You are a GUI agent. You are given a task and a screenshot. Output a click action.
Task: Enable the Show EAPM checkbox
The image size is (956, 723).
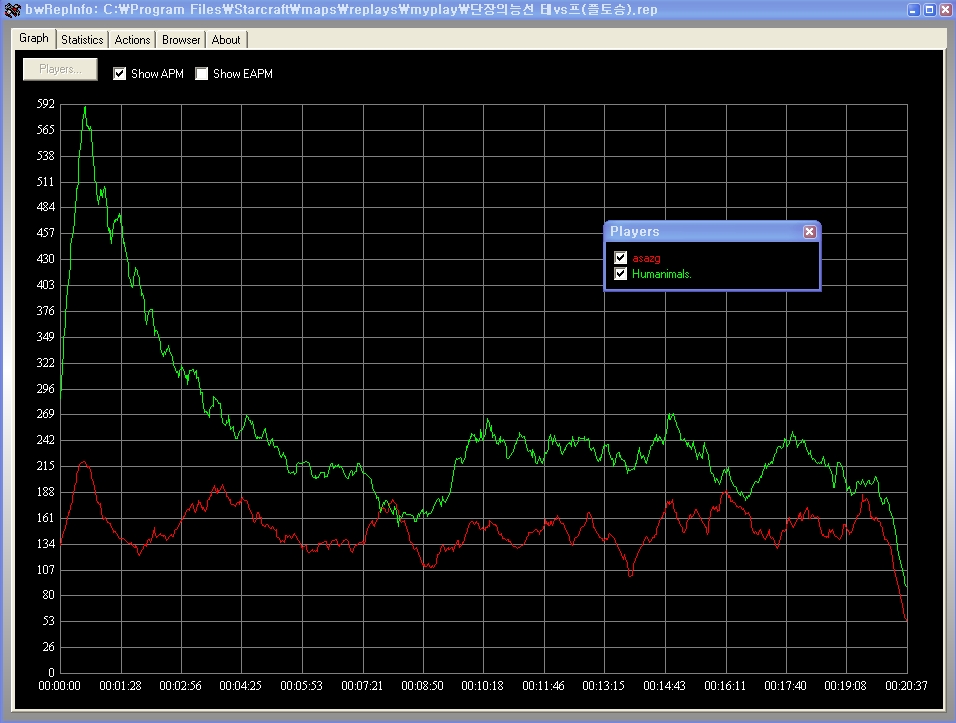(x=202, y=74)
